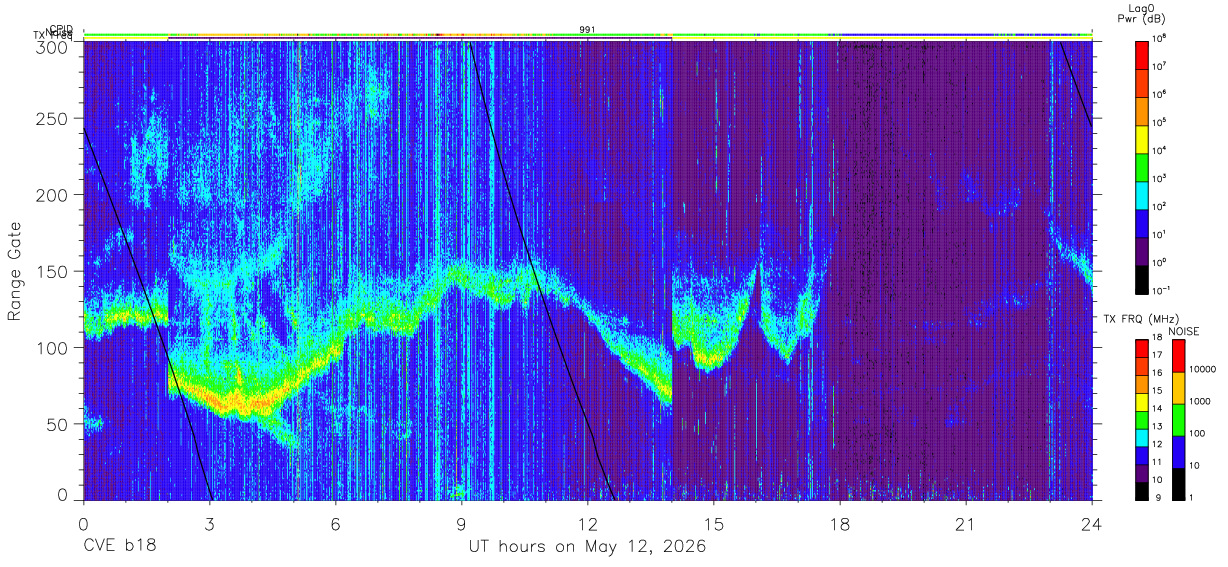
Task: Click '10000' label on NOISE colorbar
Action: point(1202,369)
